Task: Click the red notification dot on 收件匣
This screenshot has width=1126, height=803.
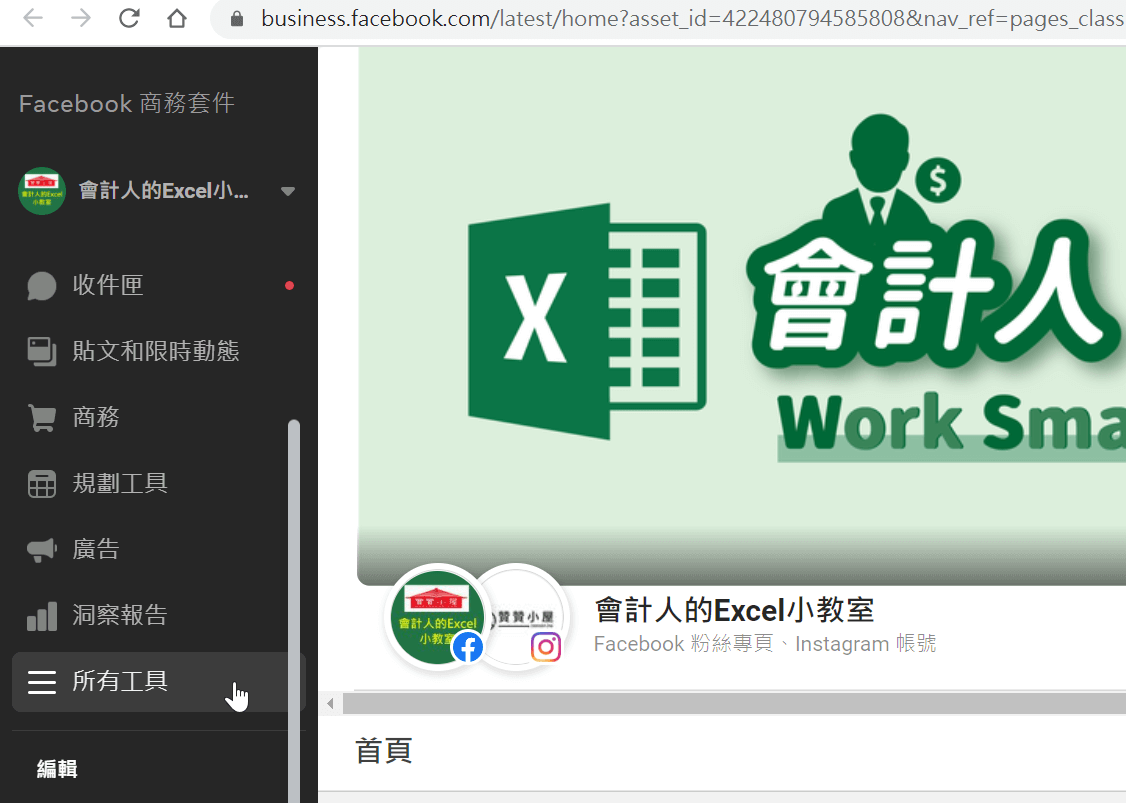Action: pyautogui.click(x=289, y=285)
